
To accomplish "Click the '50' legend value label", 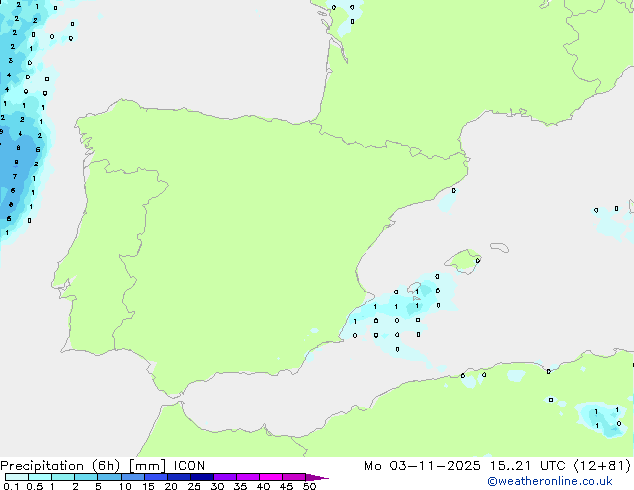I will click(x=309, y=486).
